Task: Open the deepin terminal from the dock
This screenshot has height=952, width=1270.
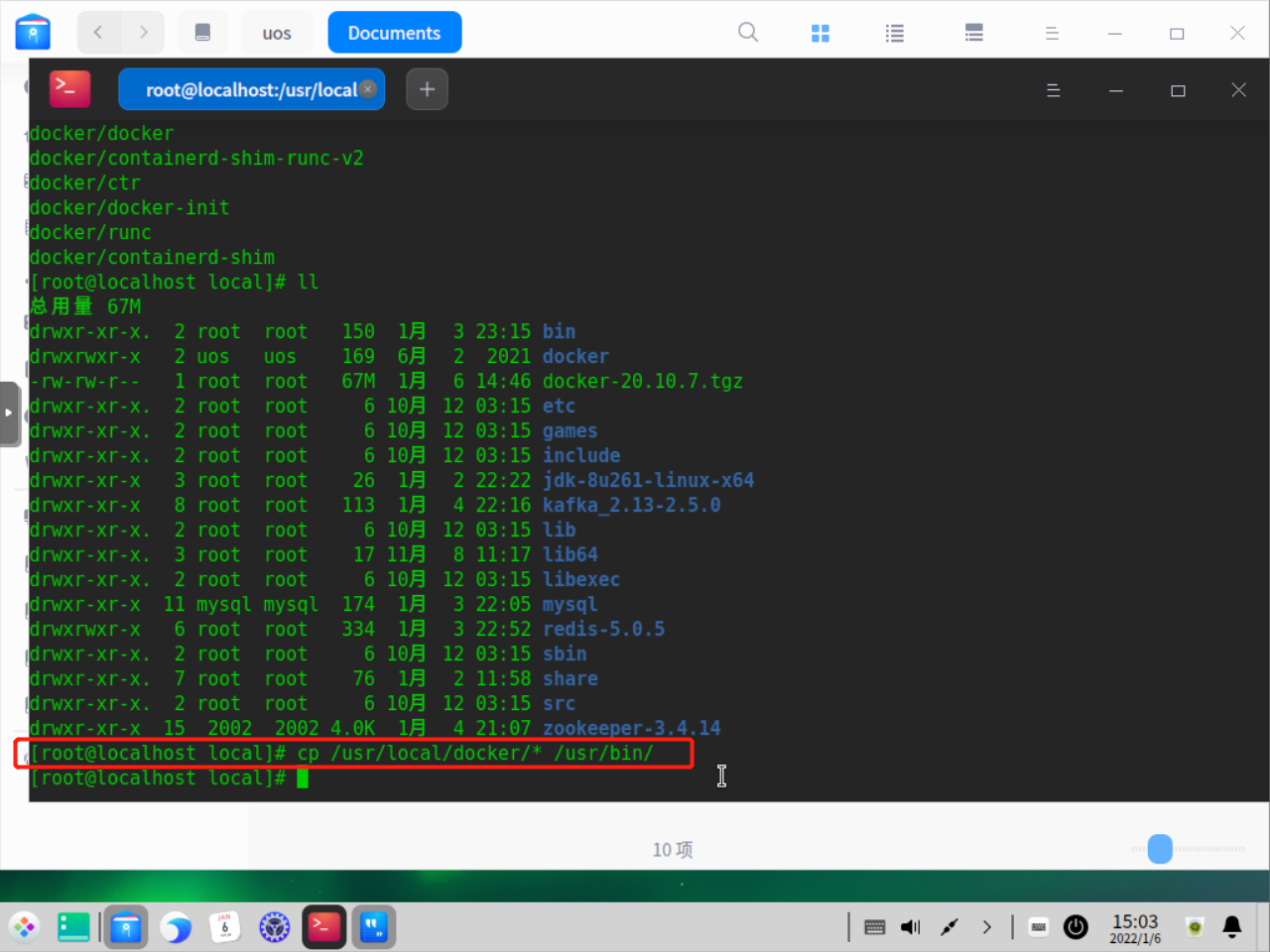Action: coord(324,926)
